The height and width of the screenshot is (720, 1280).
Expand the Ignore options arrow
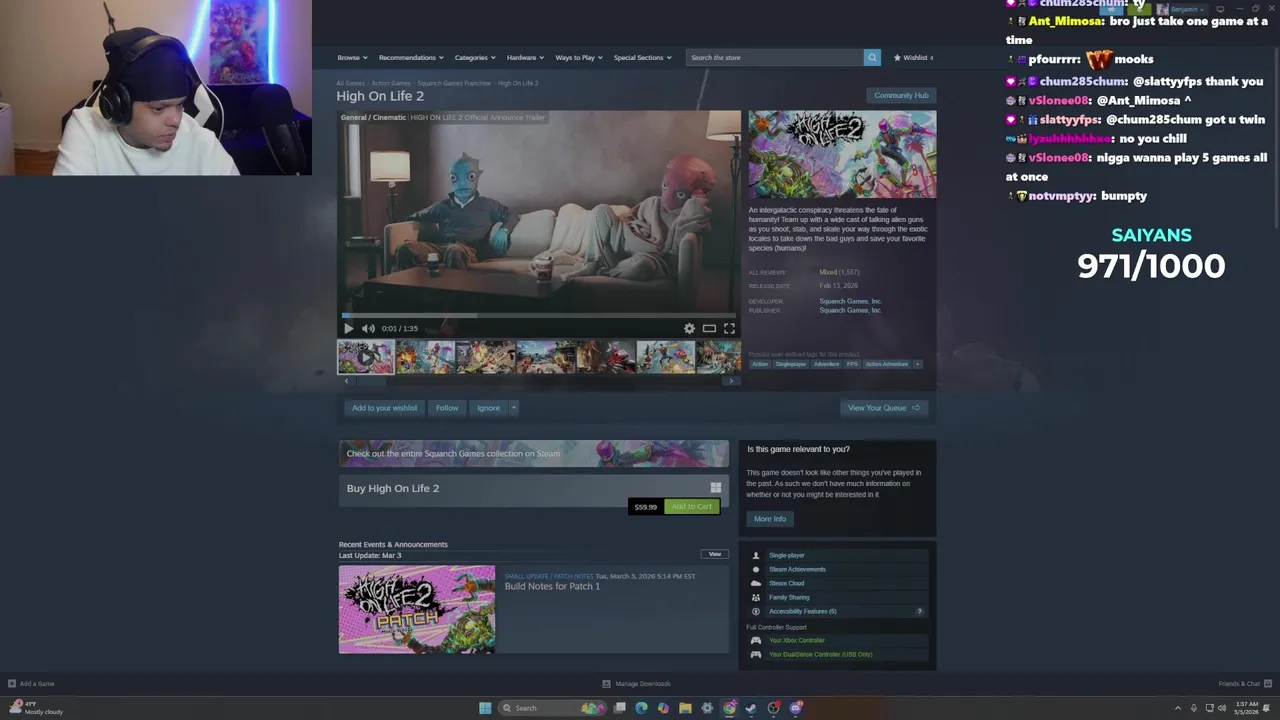pyautogui.click(x=513, y=408)
